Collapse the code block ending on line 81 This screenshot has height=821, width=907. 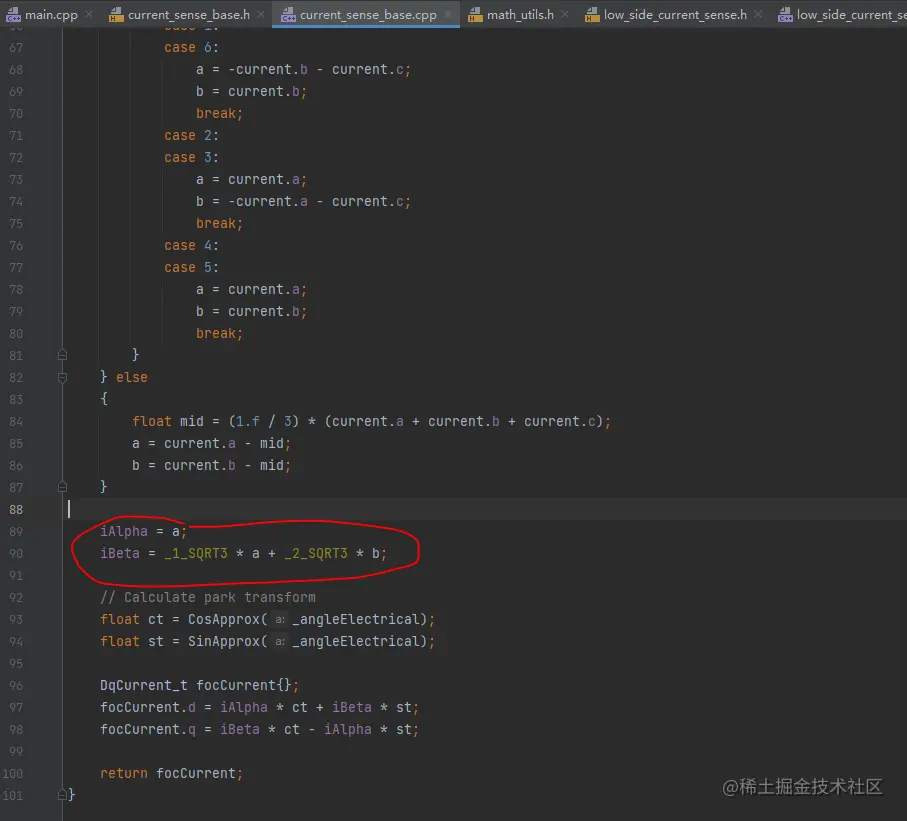coord(62,355)
